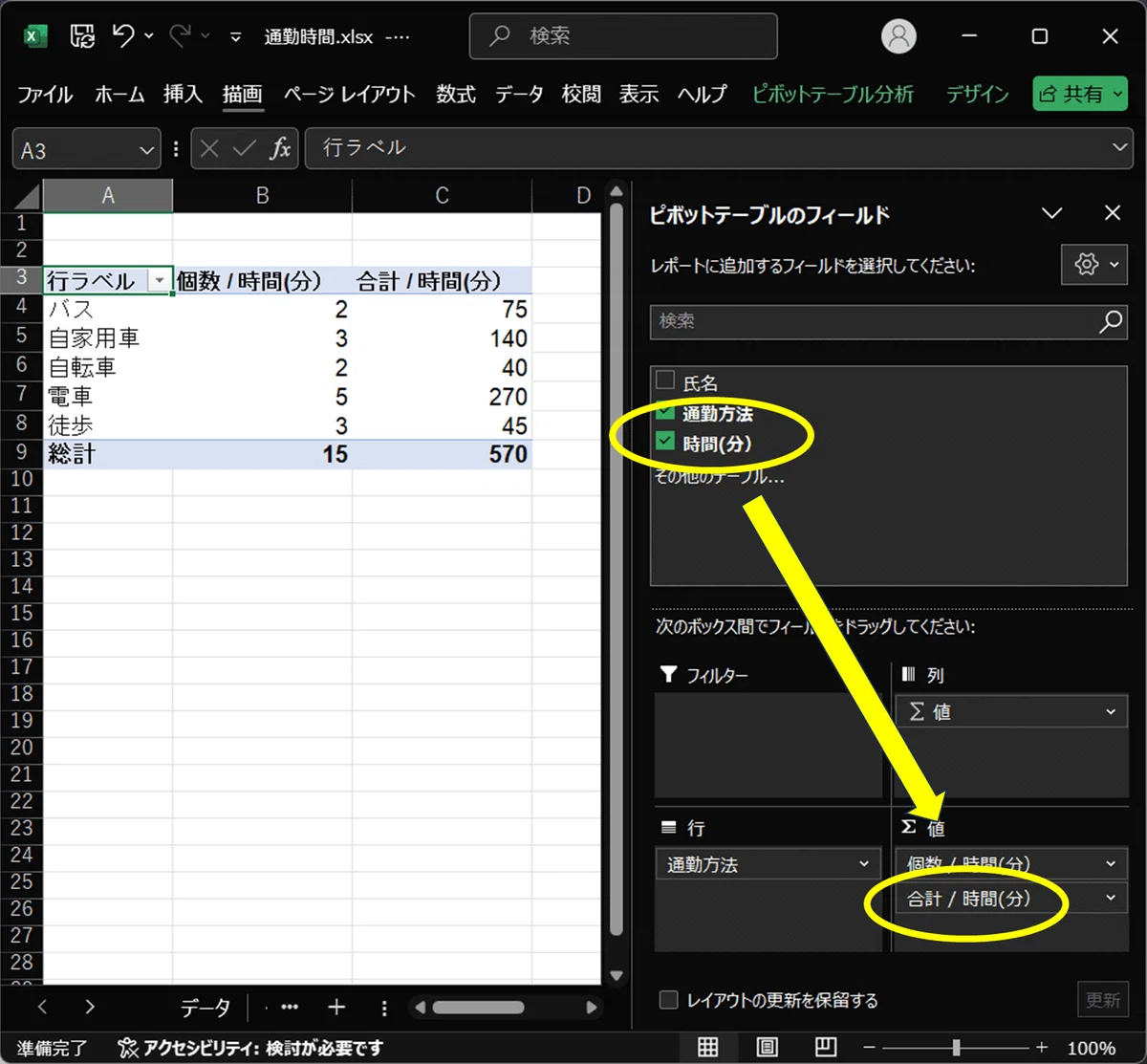Screen dimensions: 1147x1064
Task: Expand the formula bar with its chevron
Action: [1120, 148]
